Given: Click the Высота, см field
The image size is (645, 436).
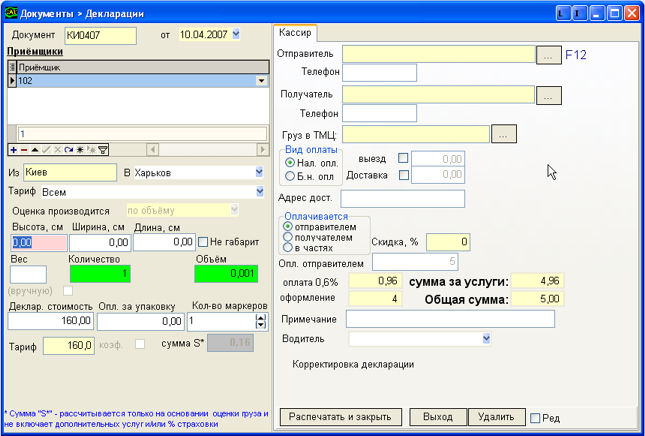Looking at the screenshot, I should (39, 243).
